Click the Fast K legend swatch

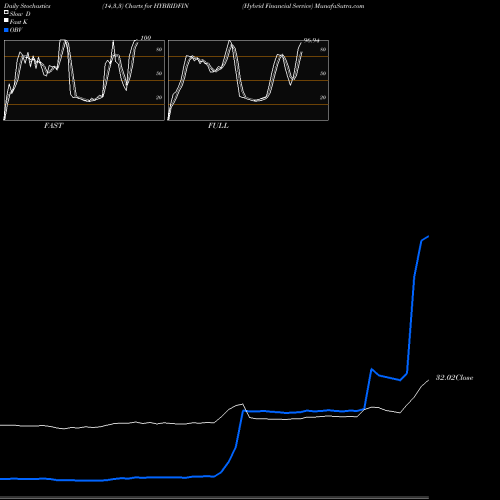coord(6,21)
